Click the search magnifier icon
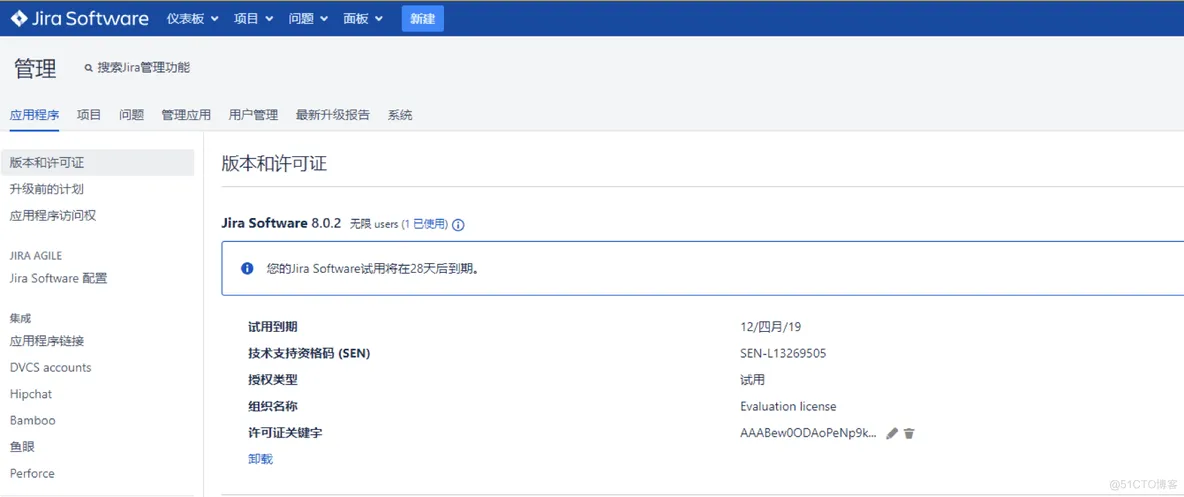This screenshot has width=1184, height=497. [88, 68]
